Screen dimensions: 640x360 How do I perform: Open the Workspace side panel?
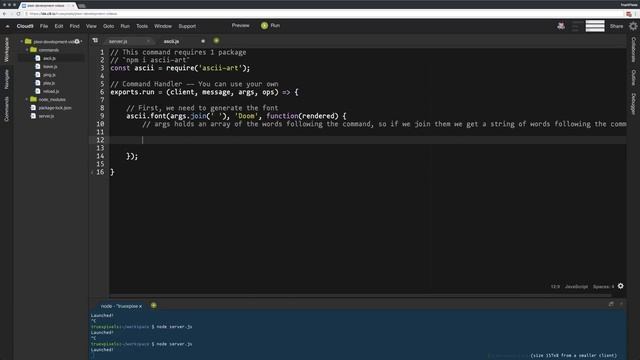point(7,49)
